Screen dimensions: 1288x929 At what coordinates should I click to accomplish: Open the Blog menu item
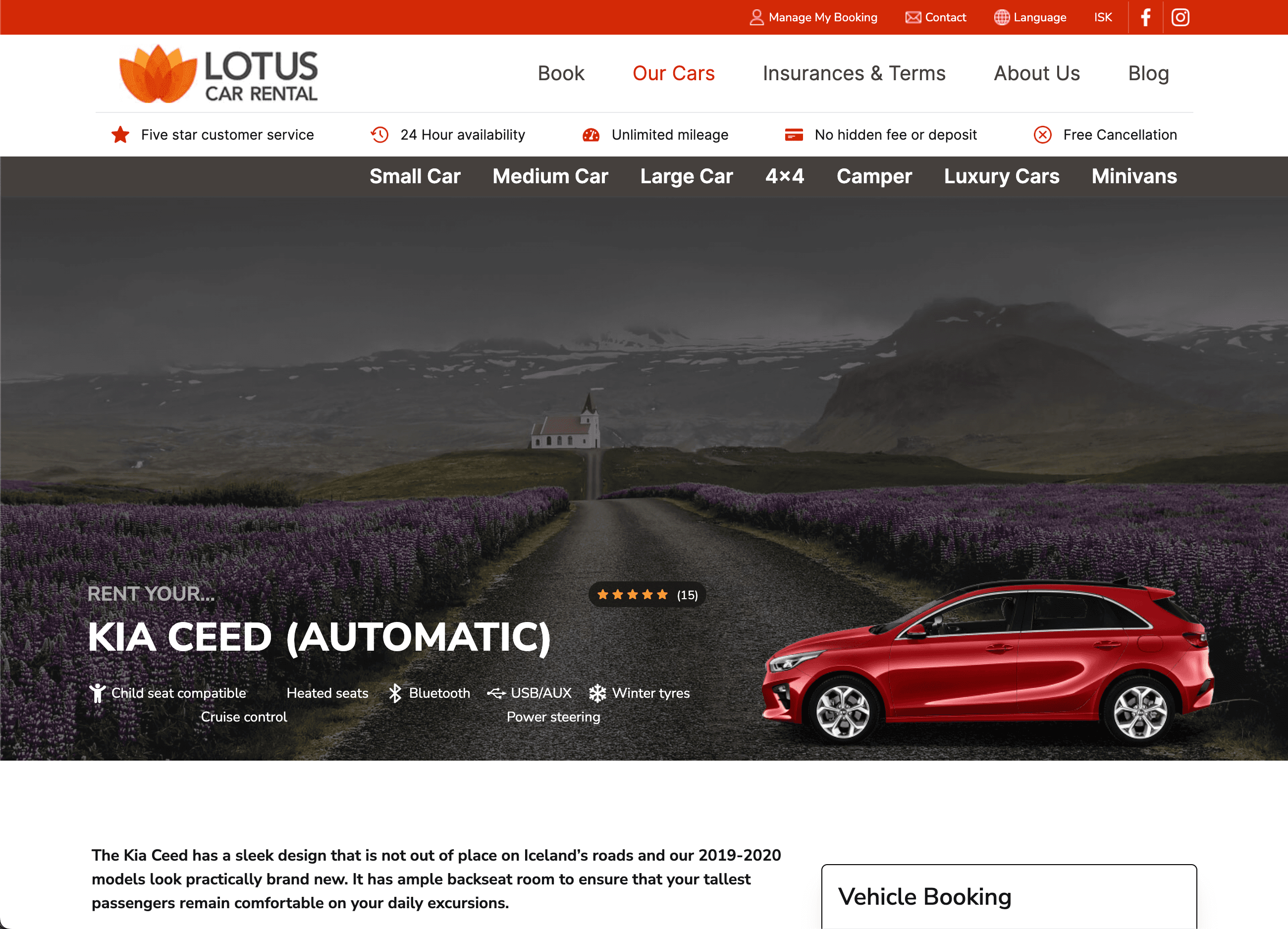[1148, 73]
